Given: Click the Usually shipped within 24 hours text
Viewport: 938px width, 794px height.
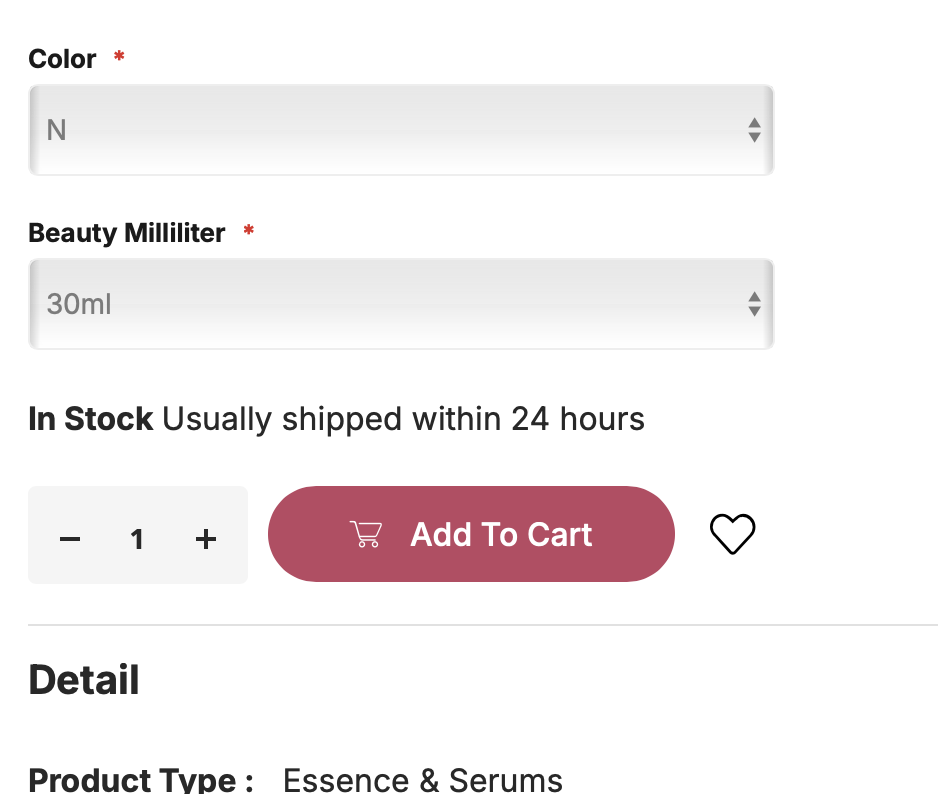Looking at the screenshot, I should click(x=403, y=419).
